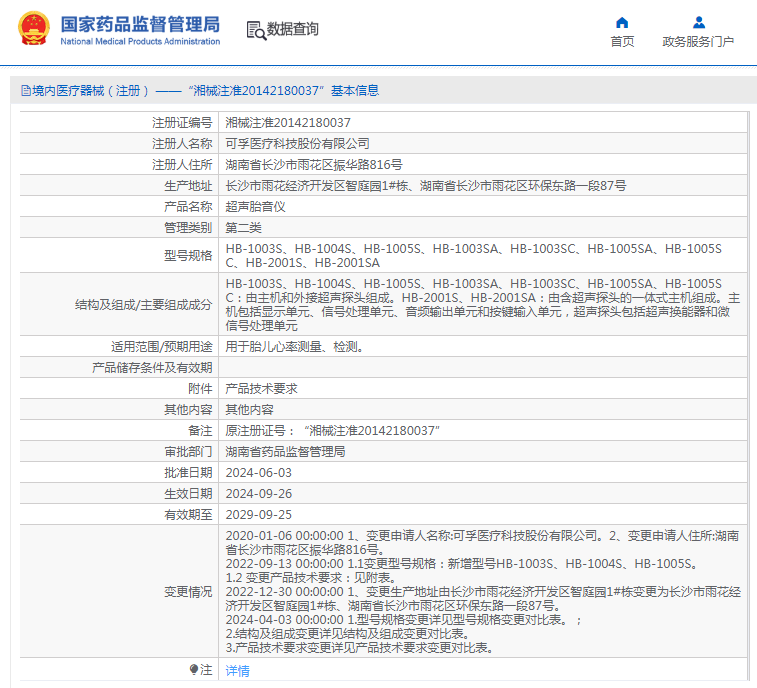Viewport: 757px width, 688px height.
Task: Click National Medical Products Administration subtitle
Action: pos(140,42)
